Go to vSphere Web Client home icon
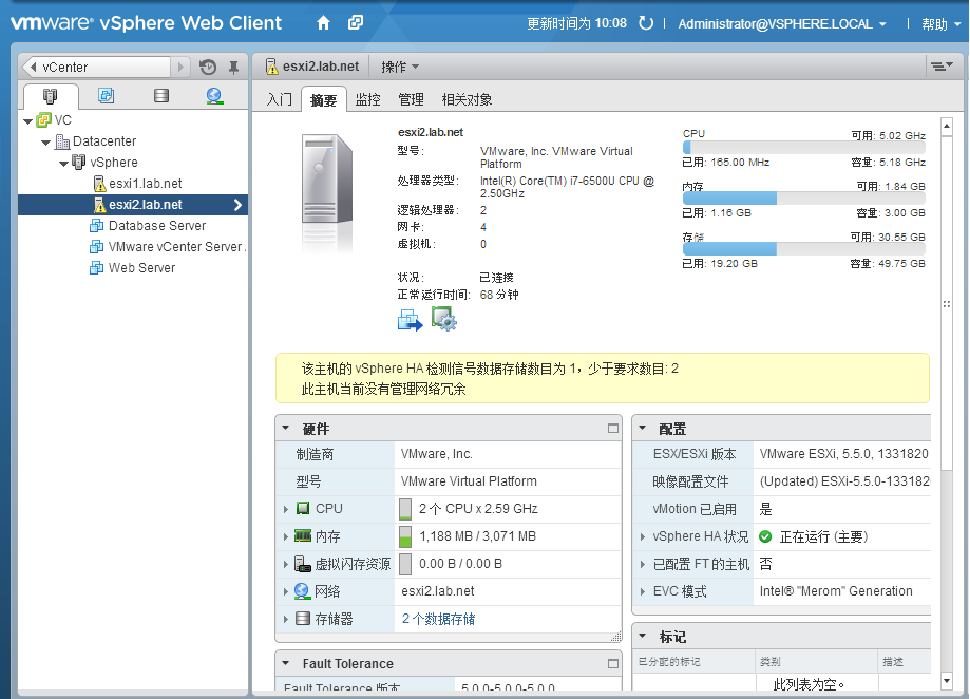 pos(323,24)
